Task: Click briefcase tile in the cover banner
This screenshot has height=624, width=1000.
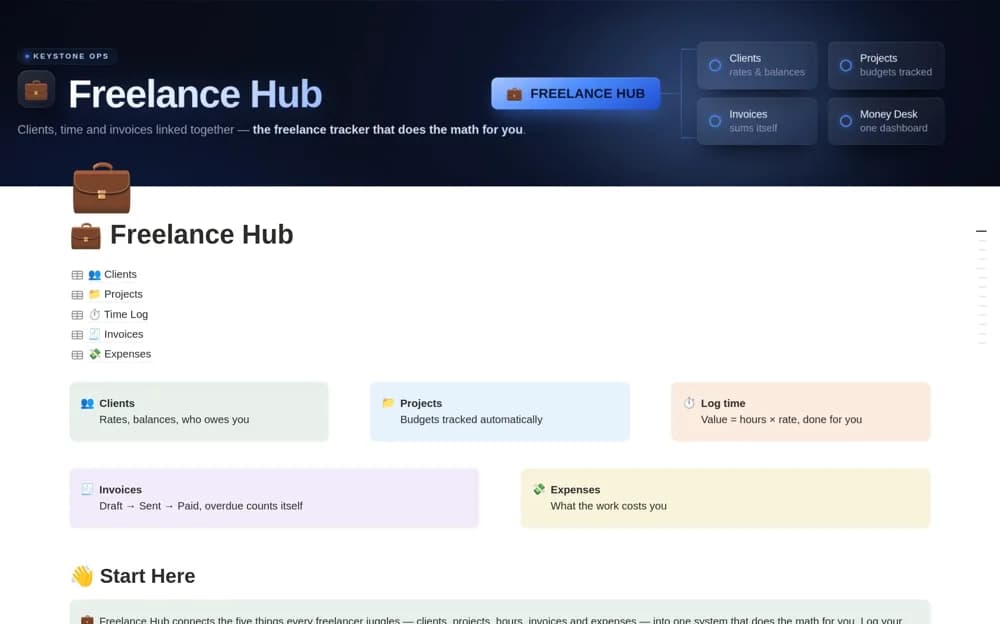Action: click(x=36, y=90)
